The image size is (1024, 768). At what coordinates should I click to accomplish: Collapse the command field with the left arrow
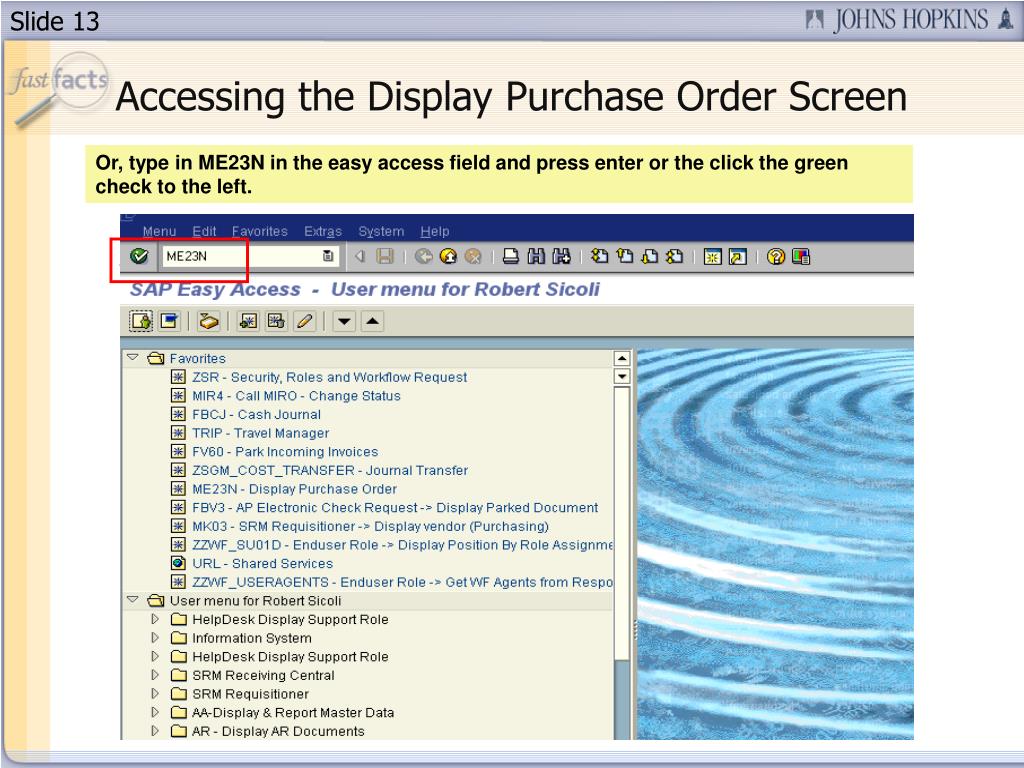(359, 257)
